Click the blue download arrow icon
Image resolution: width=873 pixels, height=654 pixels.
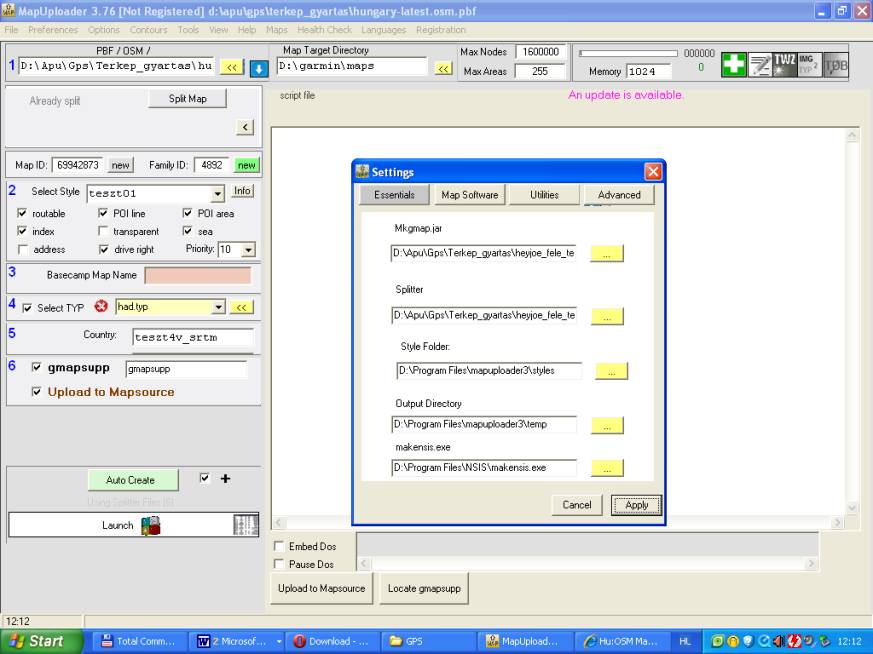coord(258,67)
